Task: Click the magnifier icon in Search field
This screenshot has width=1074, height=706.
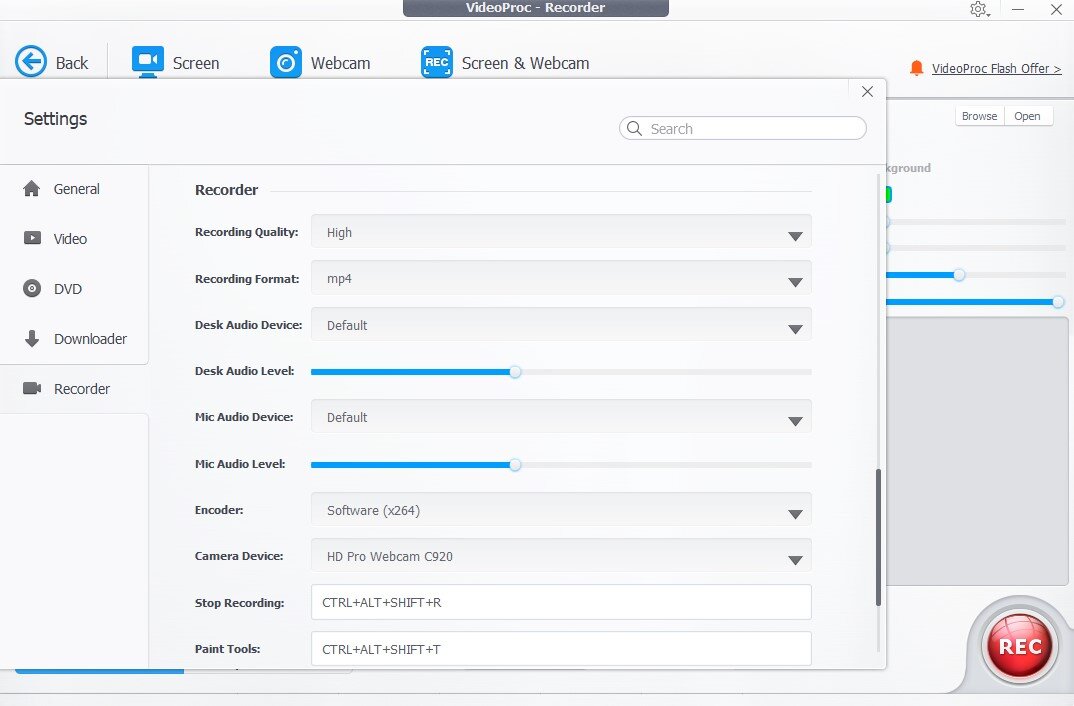Action: [x=634, y=129]
